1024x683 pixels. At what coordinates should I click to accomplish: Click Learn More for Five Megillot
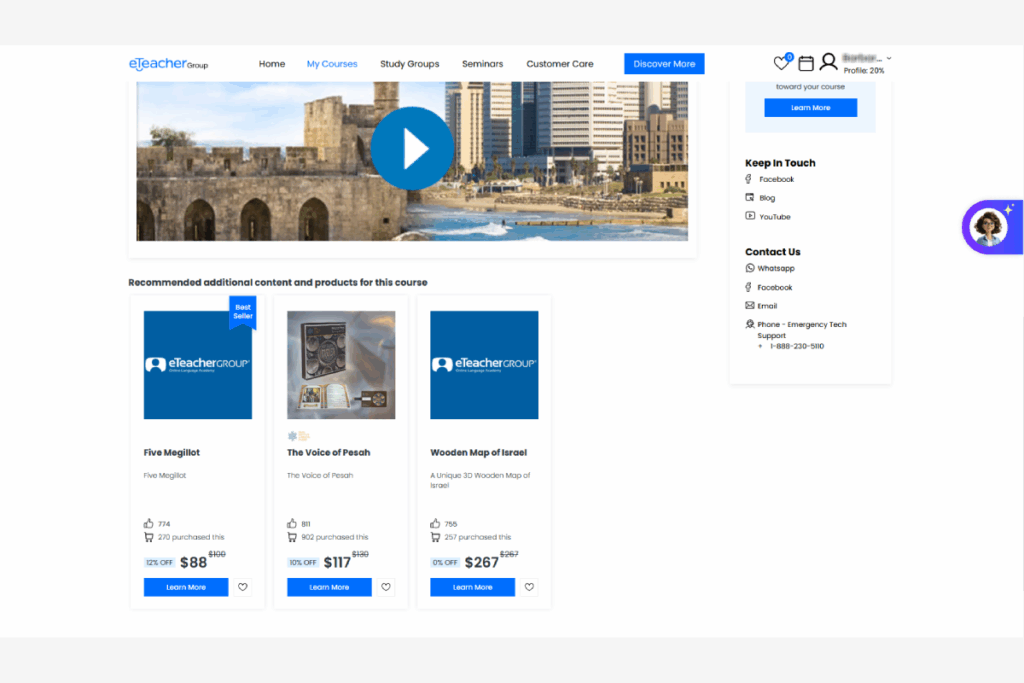pos(186,587)
